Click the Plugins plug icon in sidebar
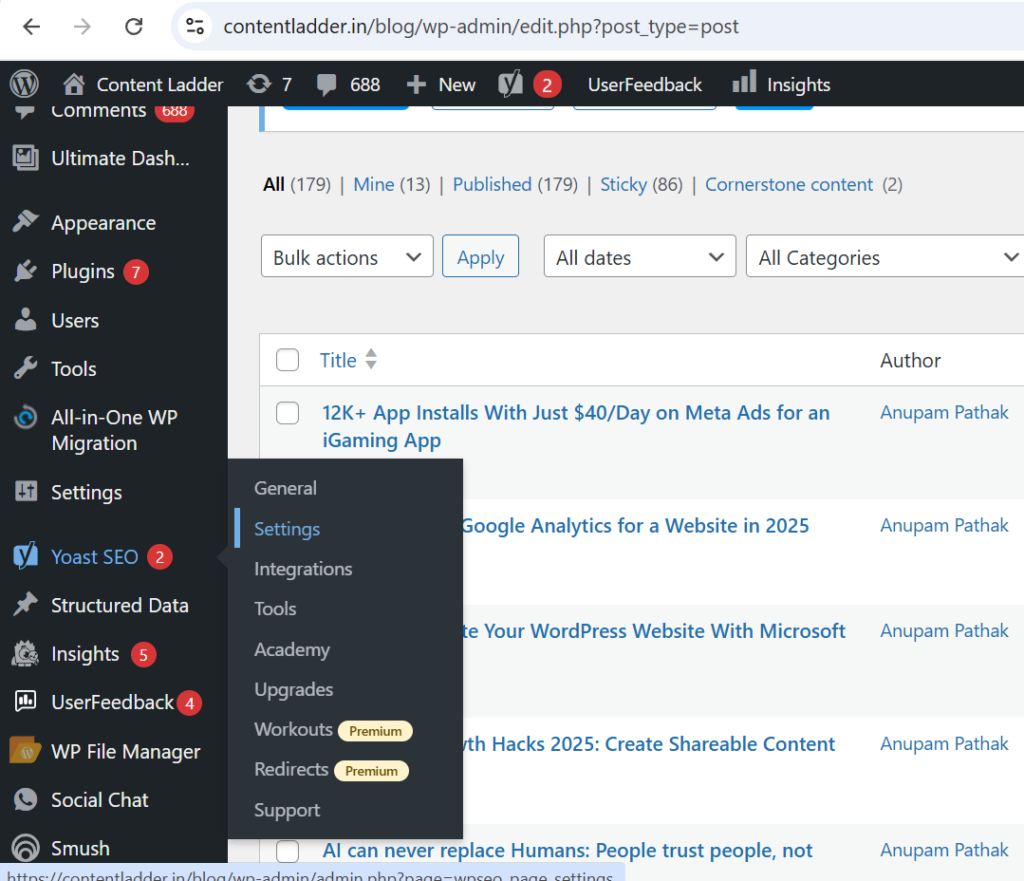This screenshot has height=881, width=1024. [x=25, y=272]
